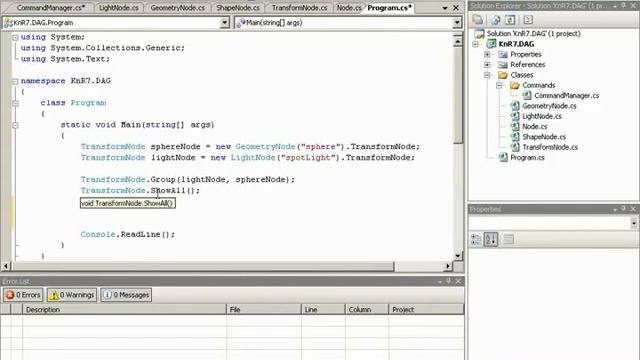Select Program.cs in Solution Explorer tree
Viewport: 640px width, 360px height.
527,158
